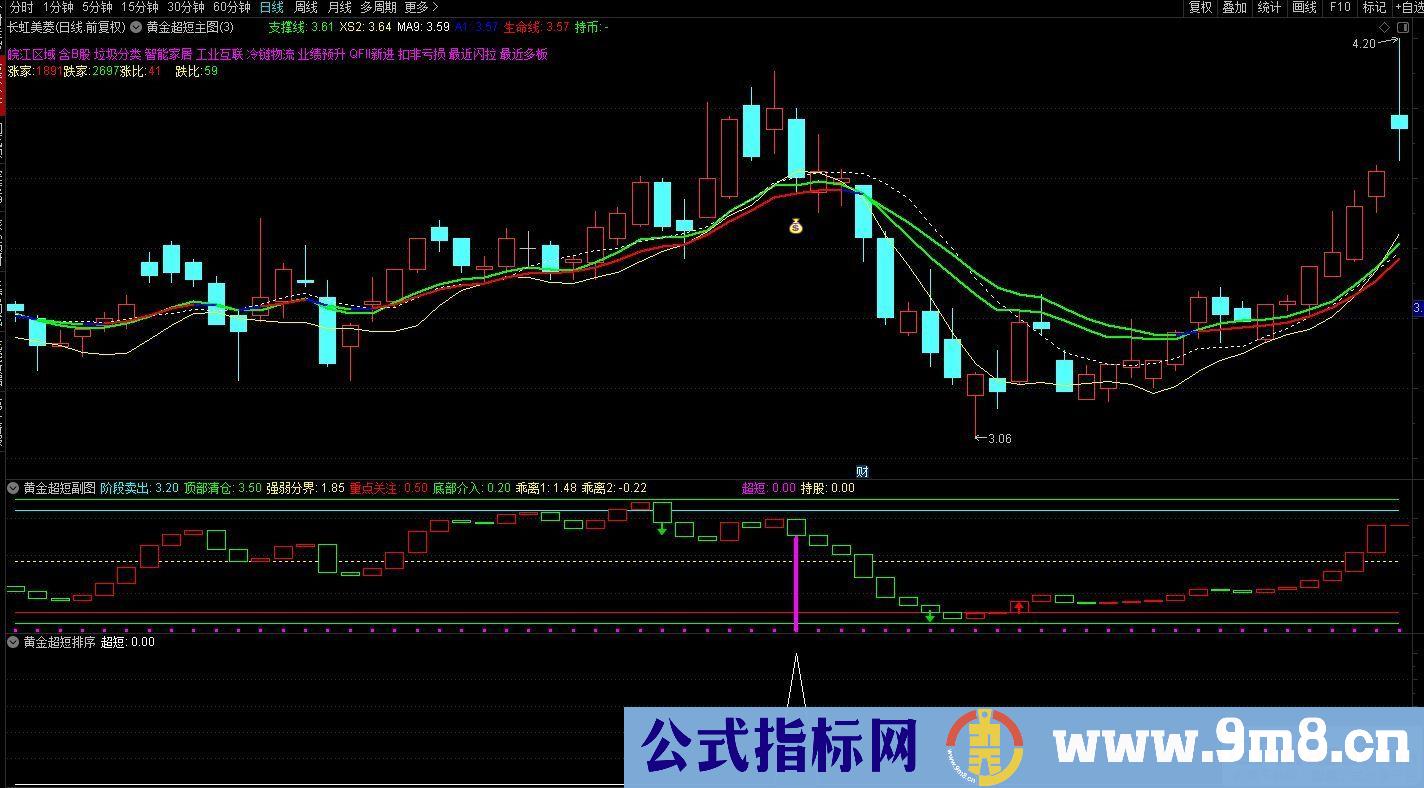Click the 冷链物流 sector tag
The image size is (1424, 788).
(x=271, y=55)
